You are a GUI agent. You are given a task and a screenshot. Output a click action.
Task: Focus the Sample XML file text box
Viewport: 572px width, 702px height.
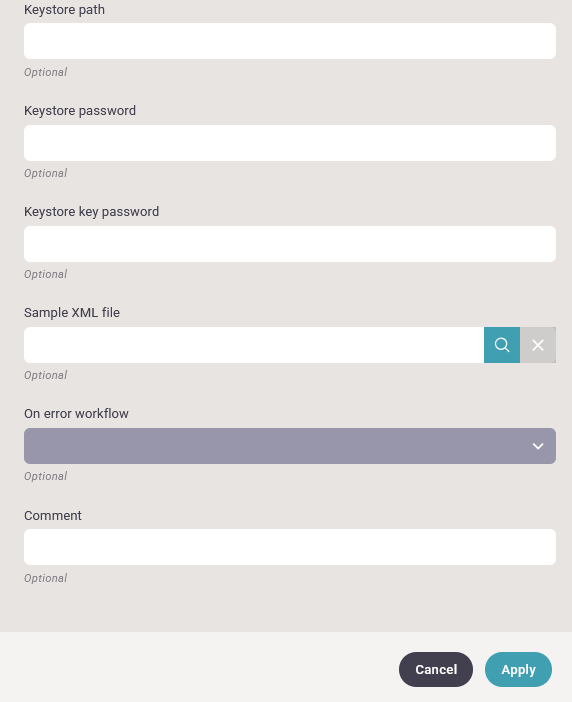coord(254,345)
